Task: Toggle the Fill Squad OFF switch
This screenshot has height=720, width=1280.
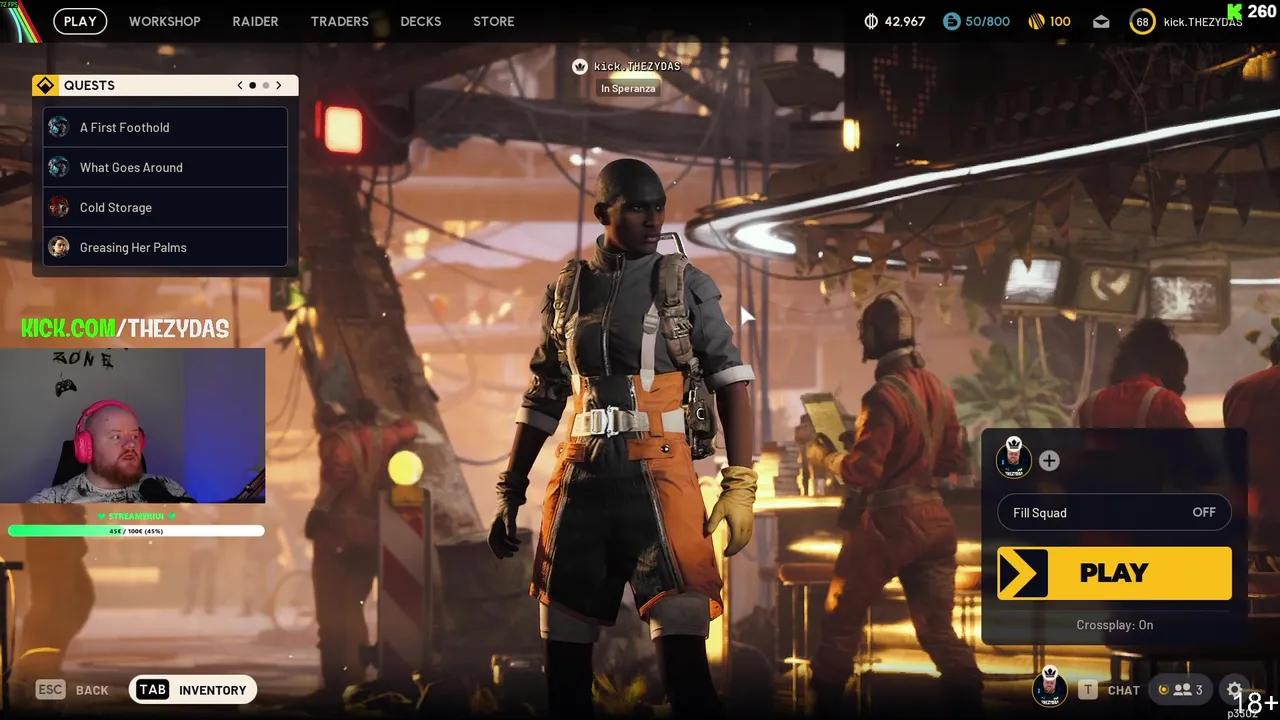Action: [x=1114, y=512]
